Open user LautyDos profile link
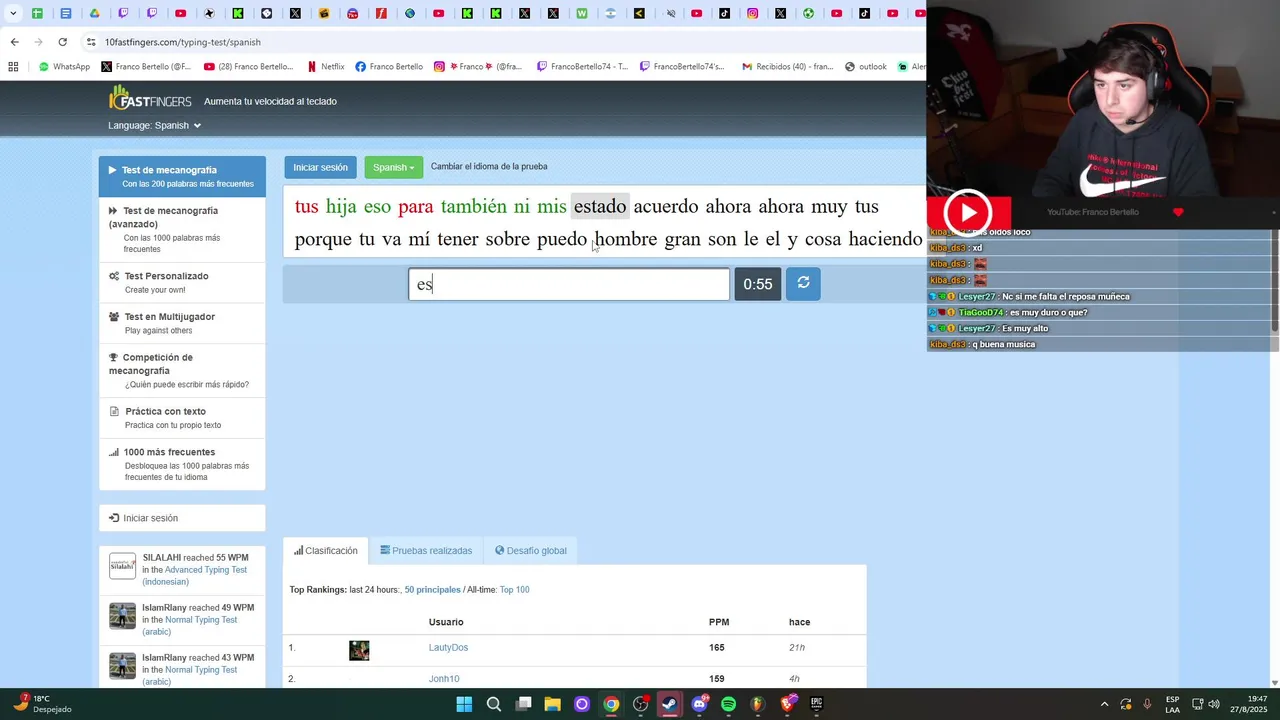The height and width of the screenshot is (720, 1280). [448, 648]
